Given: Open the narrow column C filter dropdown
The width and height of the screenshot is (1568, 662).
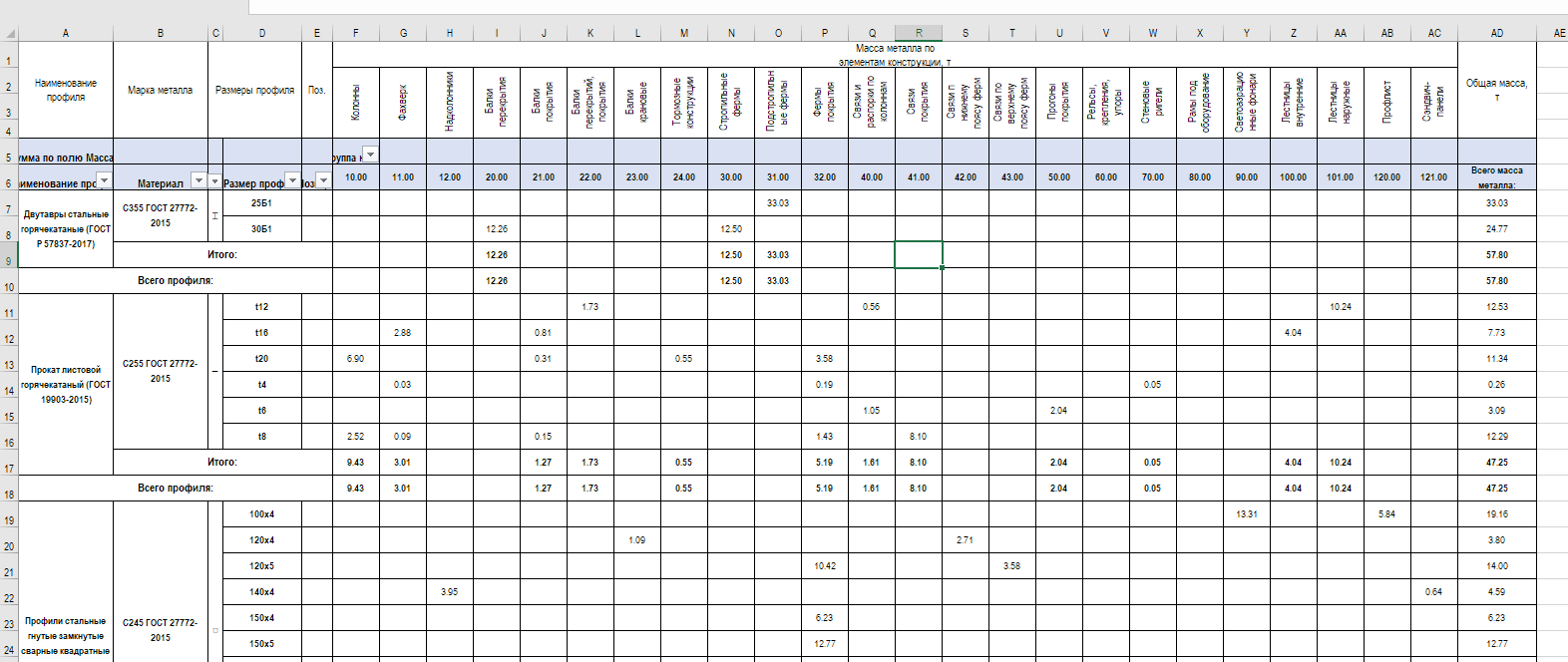Looking at the screenshot, I should click(x=214, y=180).
